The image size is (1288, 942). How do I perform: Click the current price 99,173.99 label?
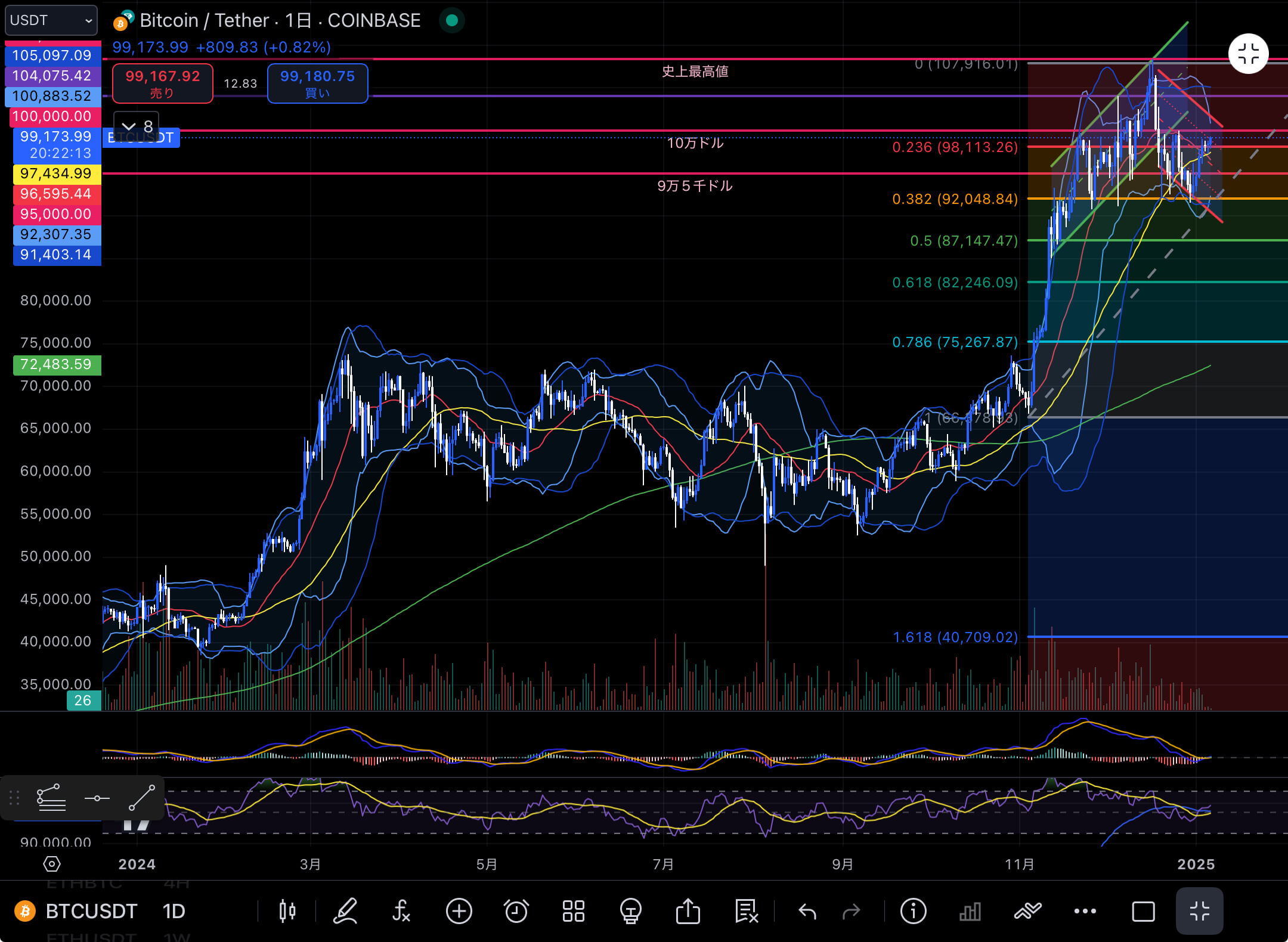57,145
